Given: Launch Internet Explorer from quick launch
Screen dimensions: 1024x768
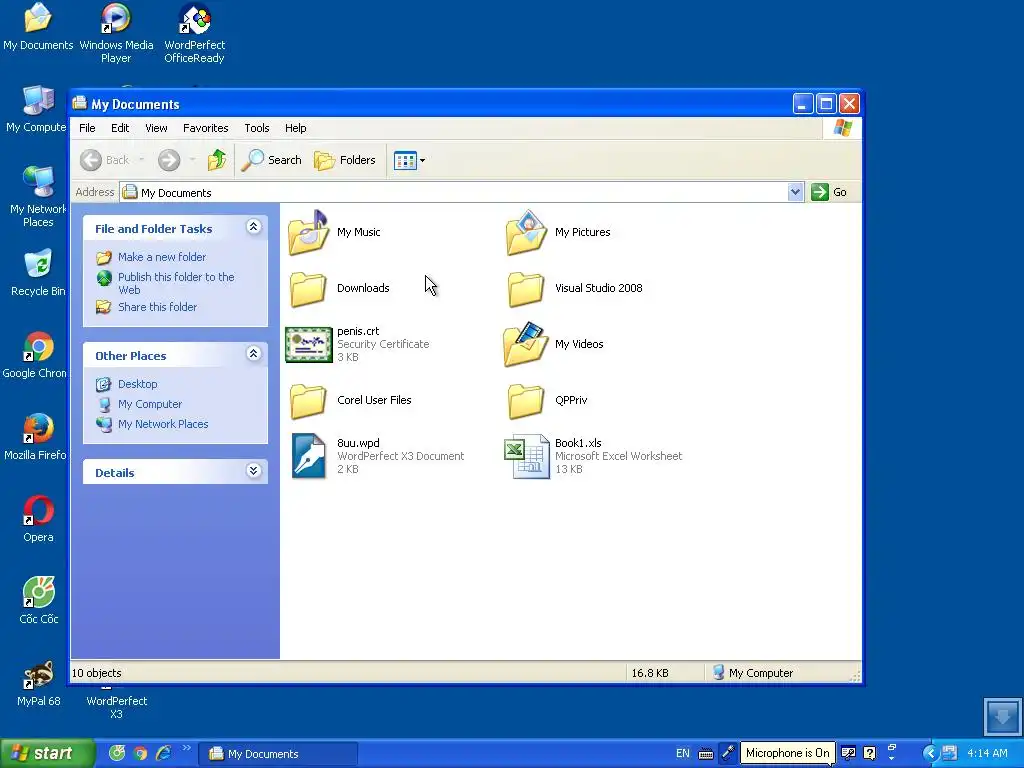Looking at the screenshot, I should pyautogui.click(x=163, y=754).
